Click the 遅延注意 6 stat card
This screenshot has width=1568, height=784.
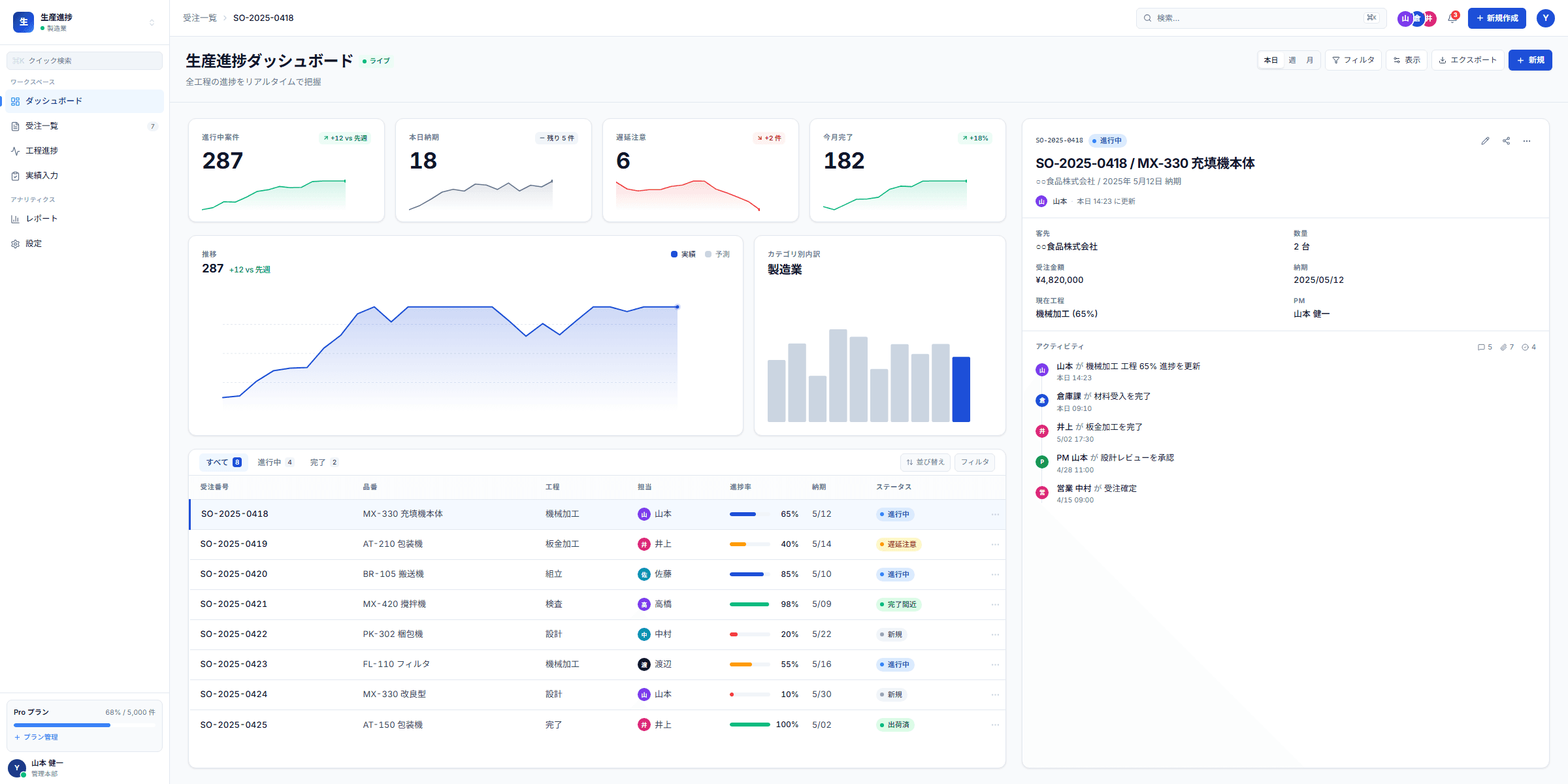tap(700, 171)
